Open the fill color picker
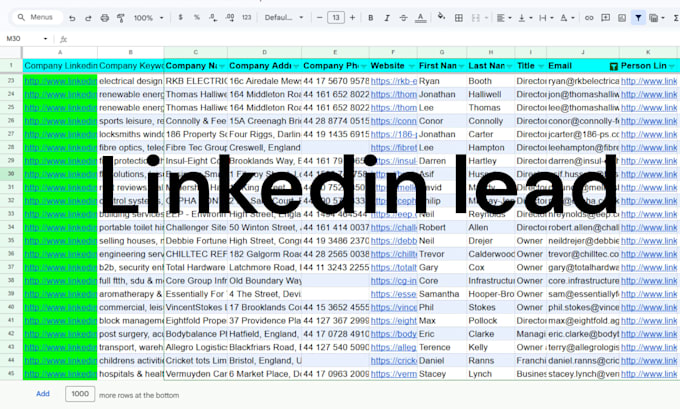This screenshot has width=680, height=409. (441, 17)
